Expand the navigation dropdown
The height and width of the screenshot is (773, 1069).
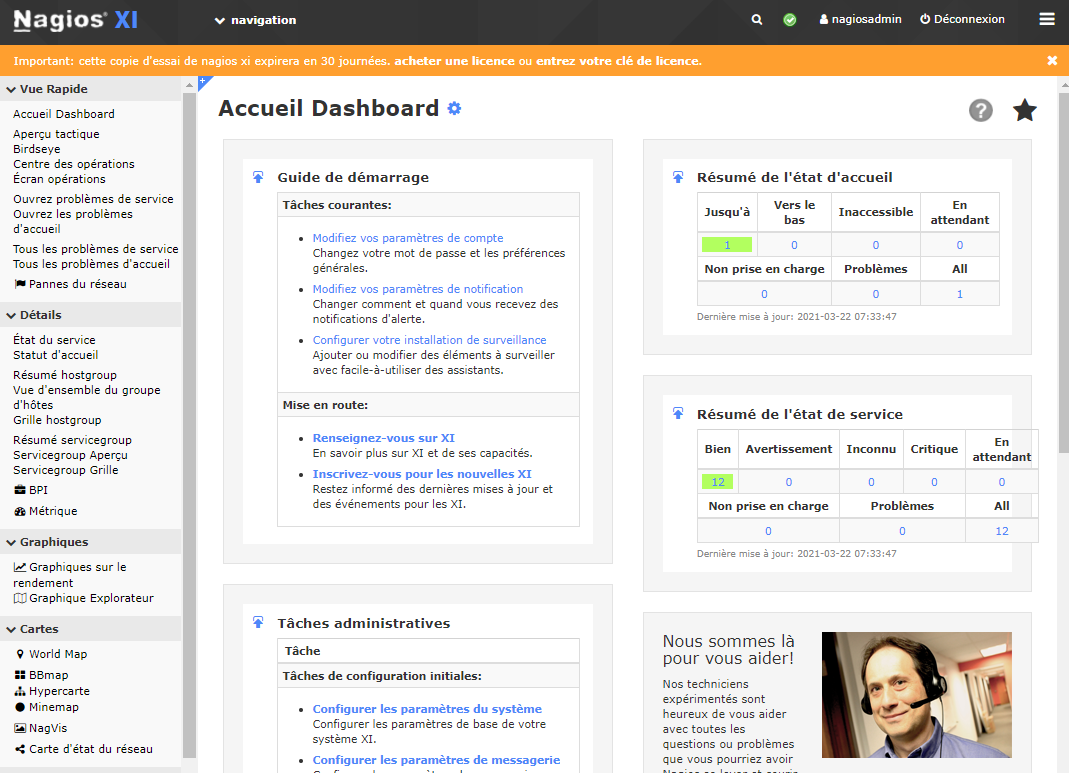click(255, 20)
